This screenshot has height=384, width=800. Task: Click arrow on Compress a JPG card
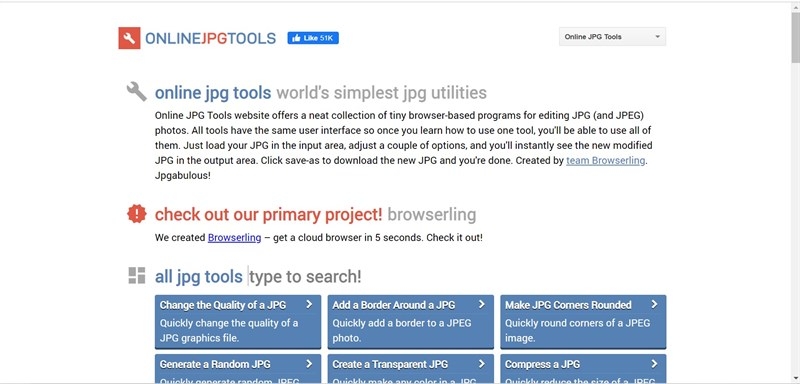click(655, 364)
